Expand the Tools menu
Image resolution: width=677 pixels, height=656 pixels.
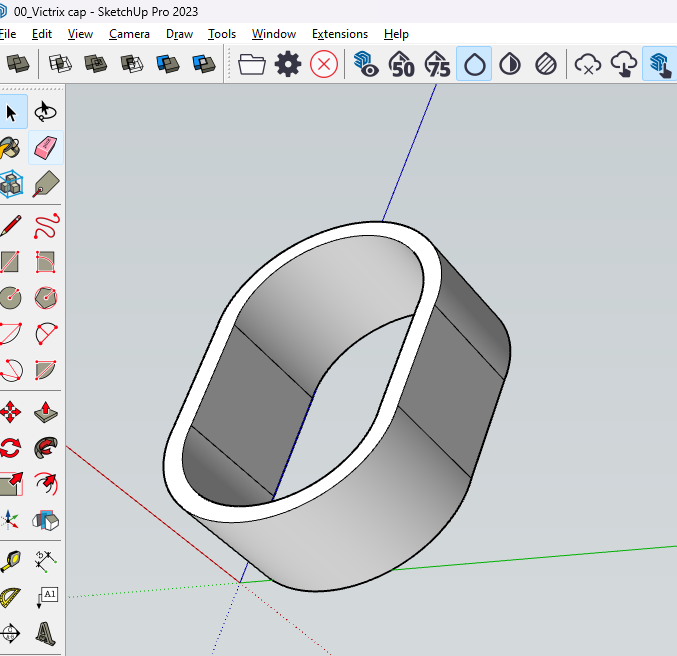tap(222, 34)
